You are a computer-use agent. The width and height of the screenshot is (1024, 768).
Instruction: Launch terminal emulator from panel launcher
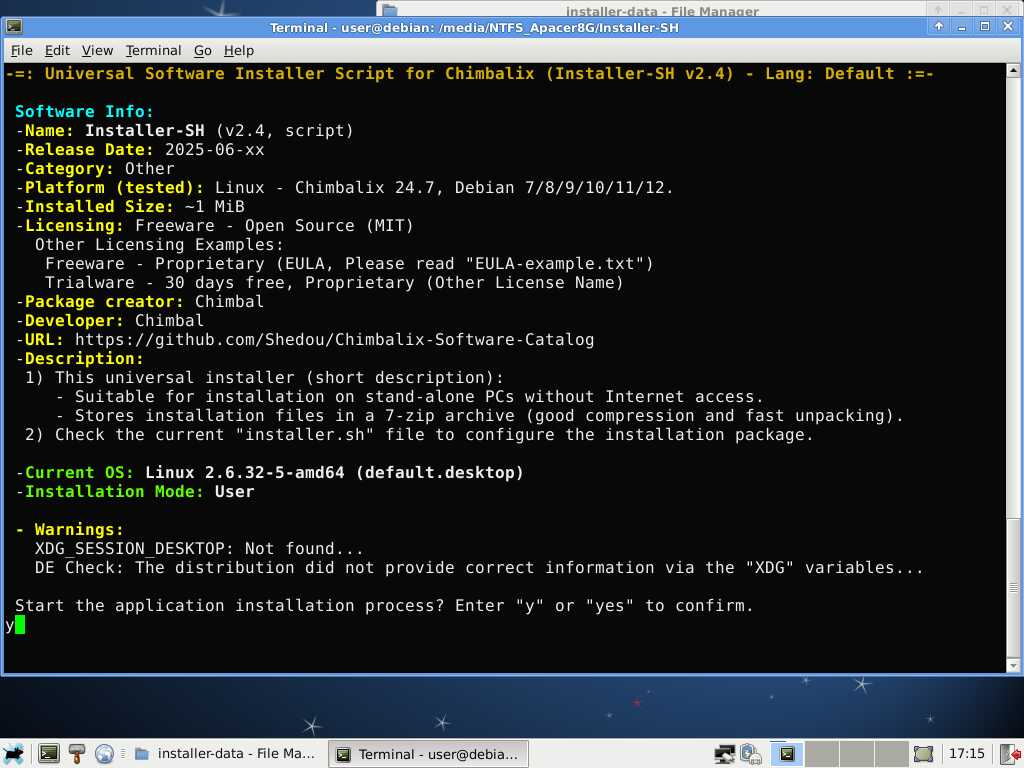coord(48,754)
